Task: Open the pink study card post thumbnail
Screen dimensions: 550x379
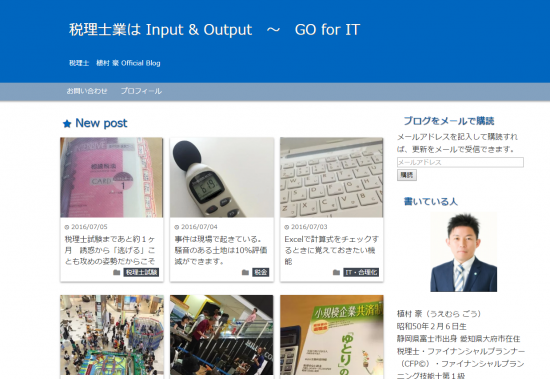Action: (112, 178)
